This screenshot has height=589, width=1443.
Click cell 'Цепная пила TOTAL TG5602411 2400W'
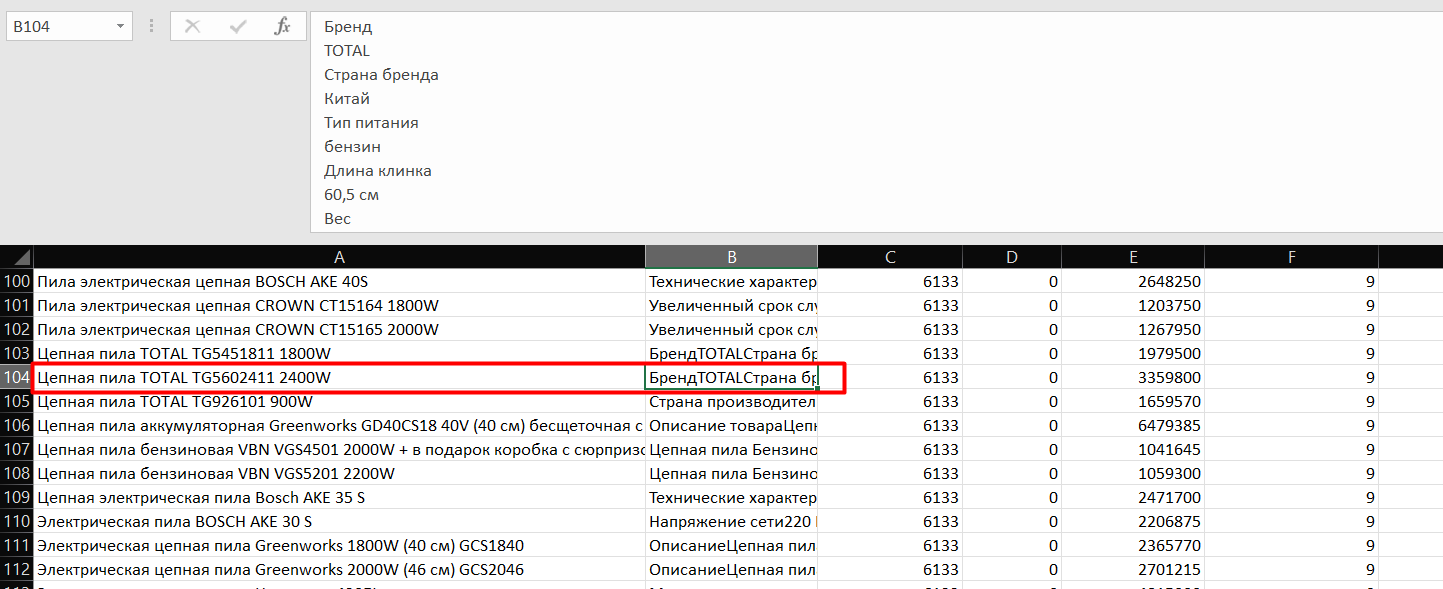coord(339,377)
